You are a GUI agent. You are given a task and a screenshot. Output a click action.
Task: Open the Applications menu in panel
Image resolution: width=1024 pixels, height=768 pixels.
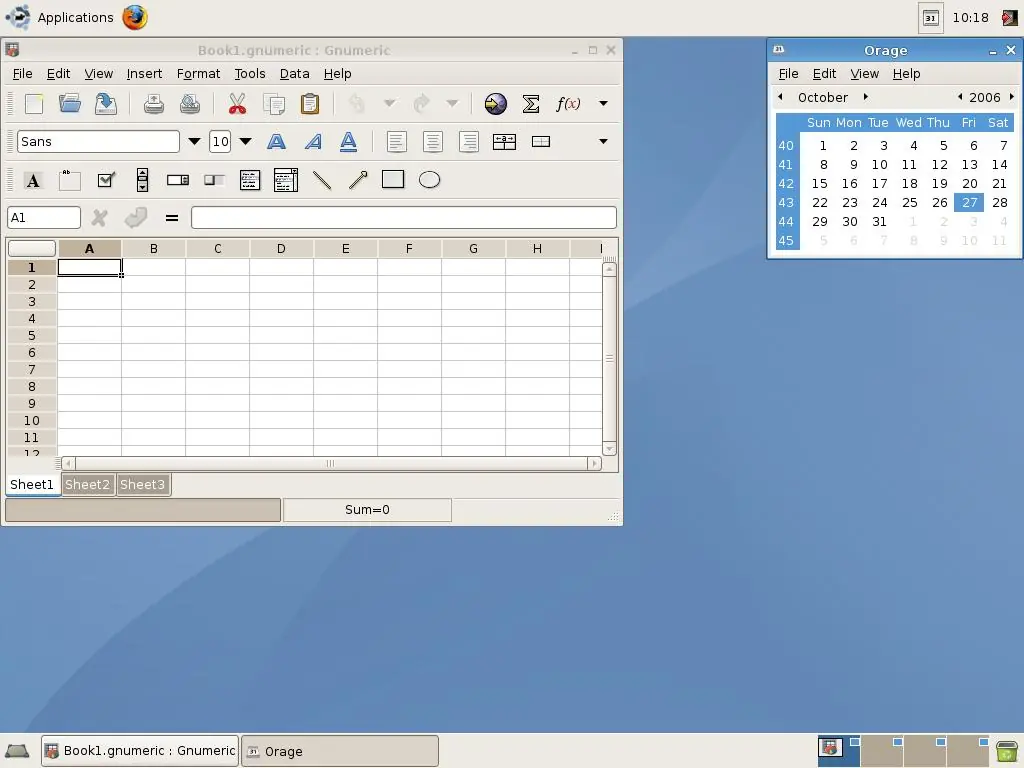60,18
